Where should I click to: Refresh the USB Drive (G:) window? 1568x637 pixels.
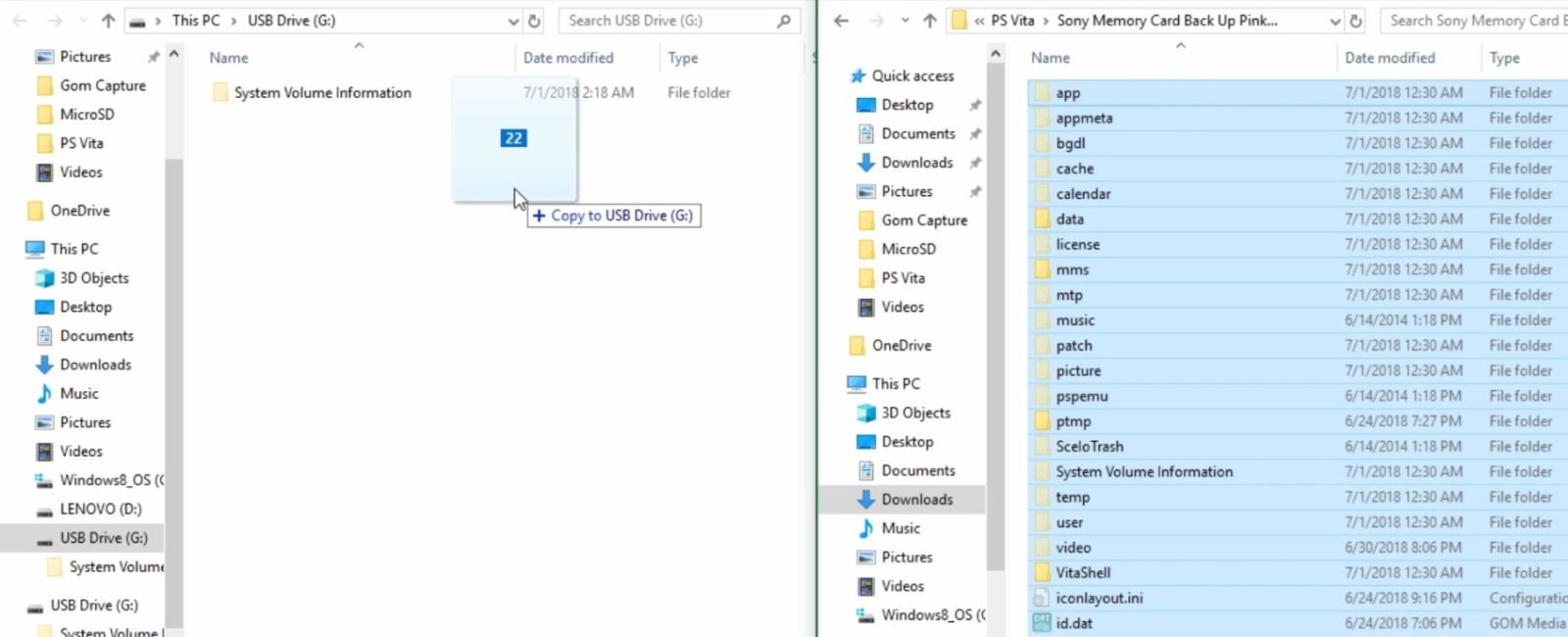click(534, 21)
